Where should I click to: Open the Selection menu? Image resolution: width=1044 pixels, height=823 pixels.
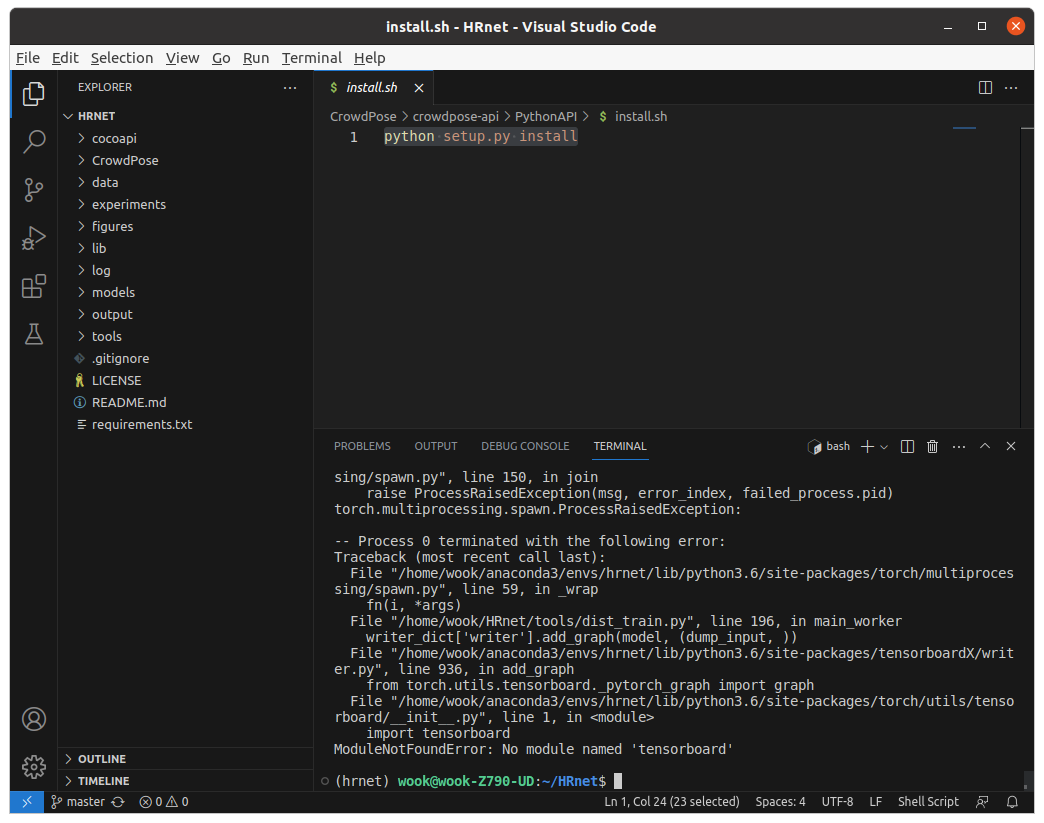click(122, 58)
